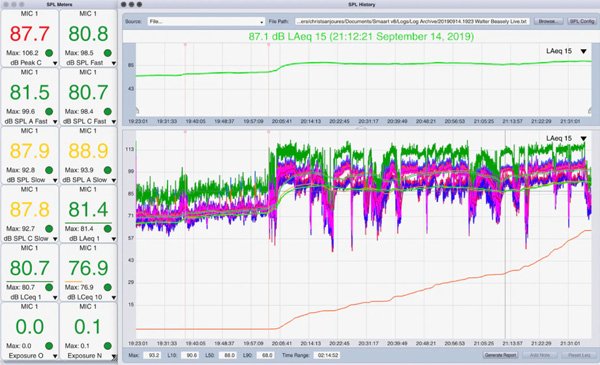This screenshot has height=365, width=600.
Task: Expand the Source File dropdown
Action: click(206, 21)
